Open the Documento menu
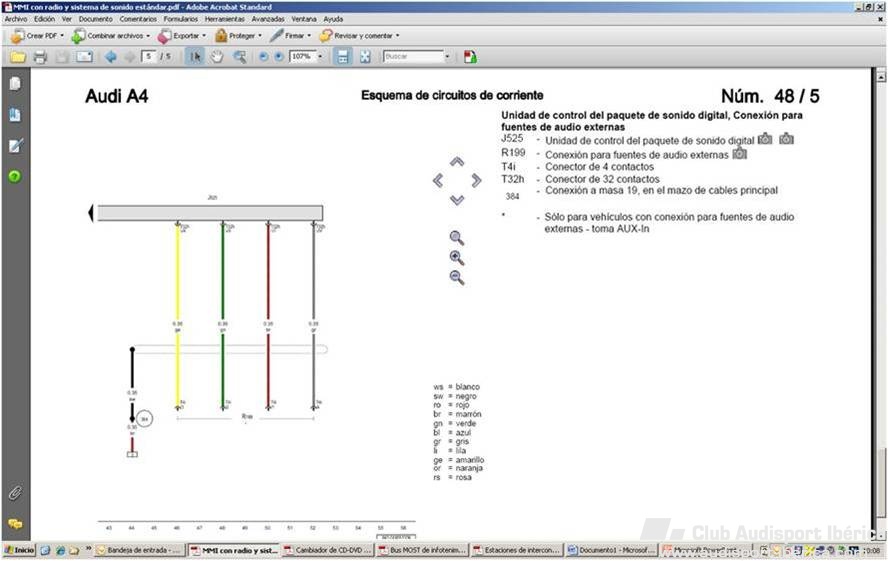888x561 pixels. [96, 19]
